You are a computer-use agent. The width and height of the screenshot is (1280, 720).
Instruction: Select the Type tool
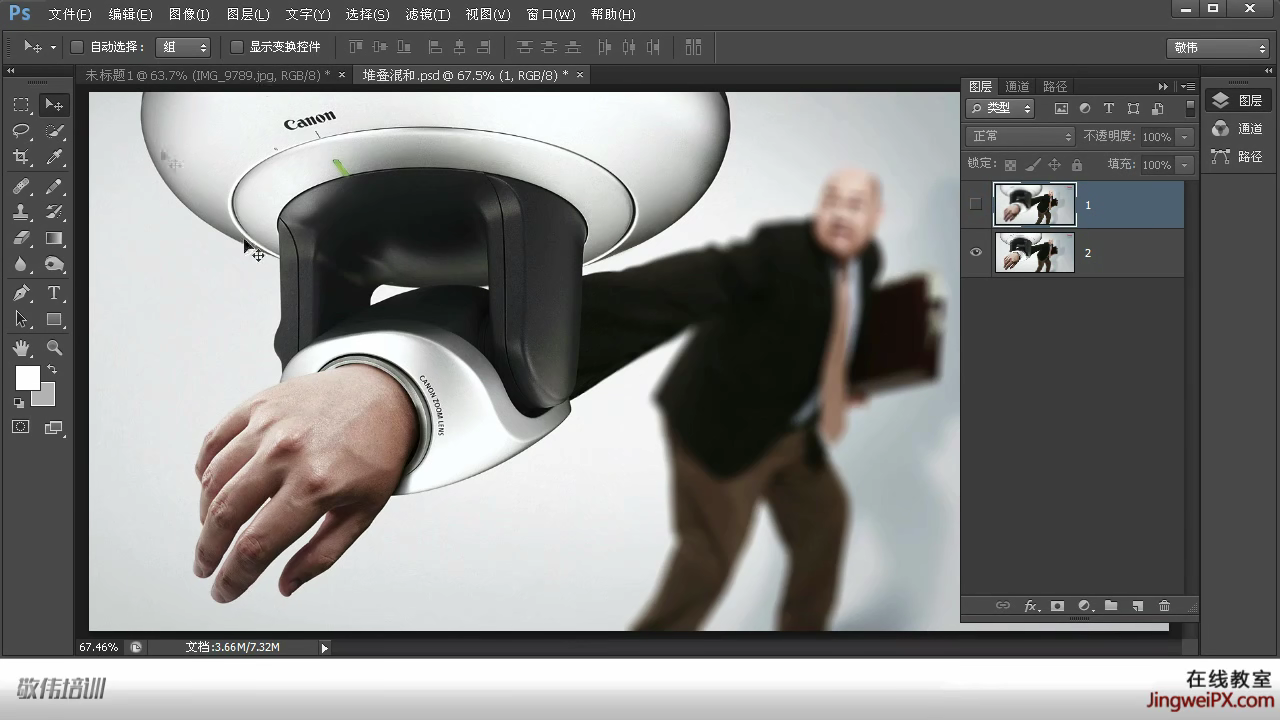(x=54, y=293)
